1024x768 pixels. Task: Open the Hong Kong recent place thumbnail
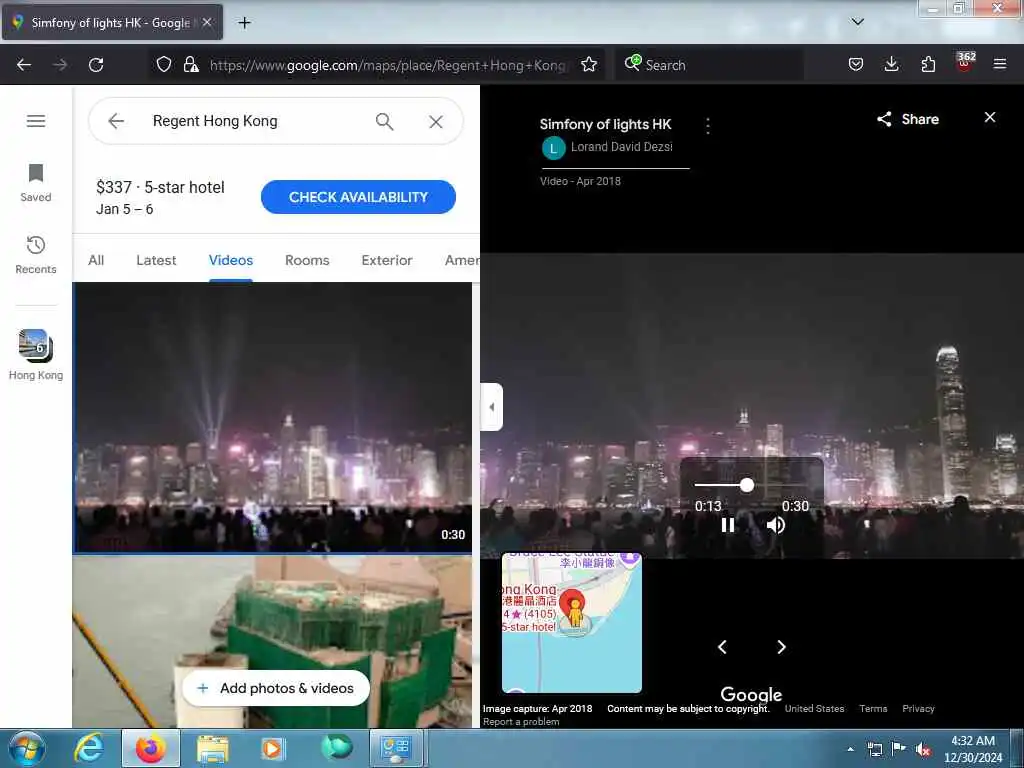coord(35,355)
